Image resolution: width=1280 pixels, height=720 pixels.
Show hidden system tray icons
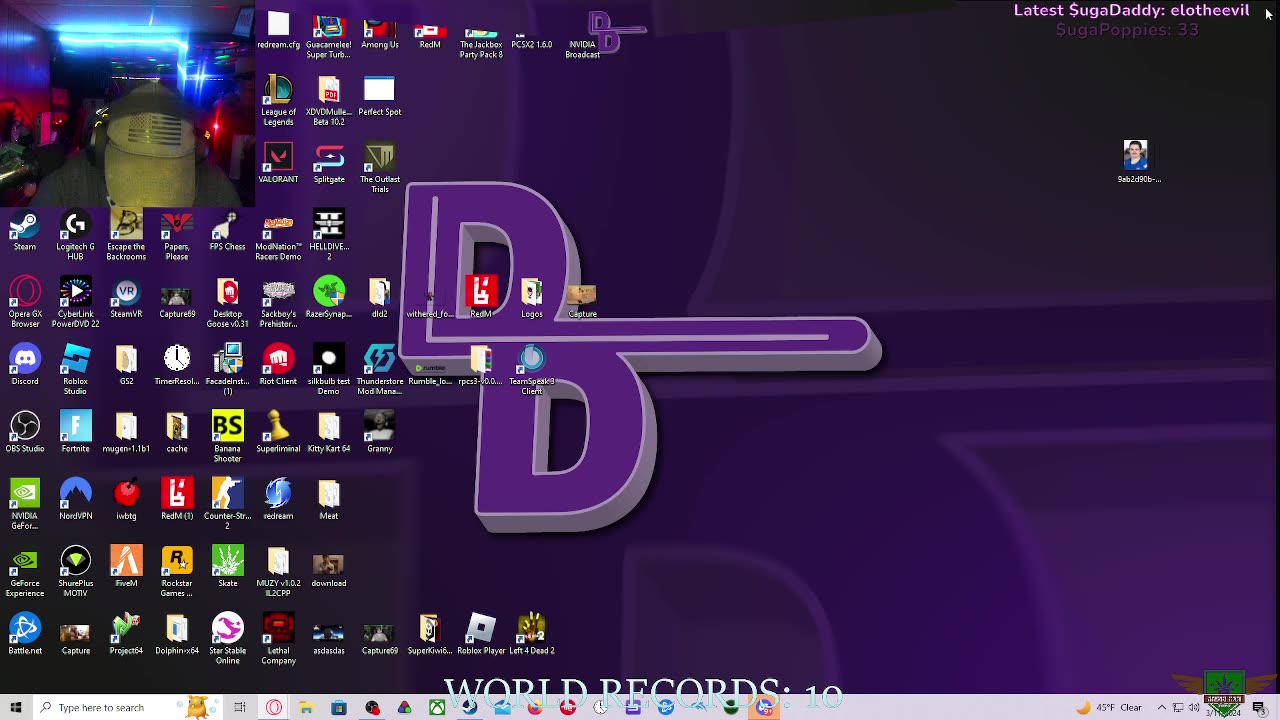[x=1162, y=708]
